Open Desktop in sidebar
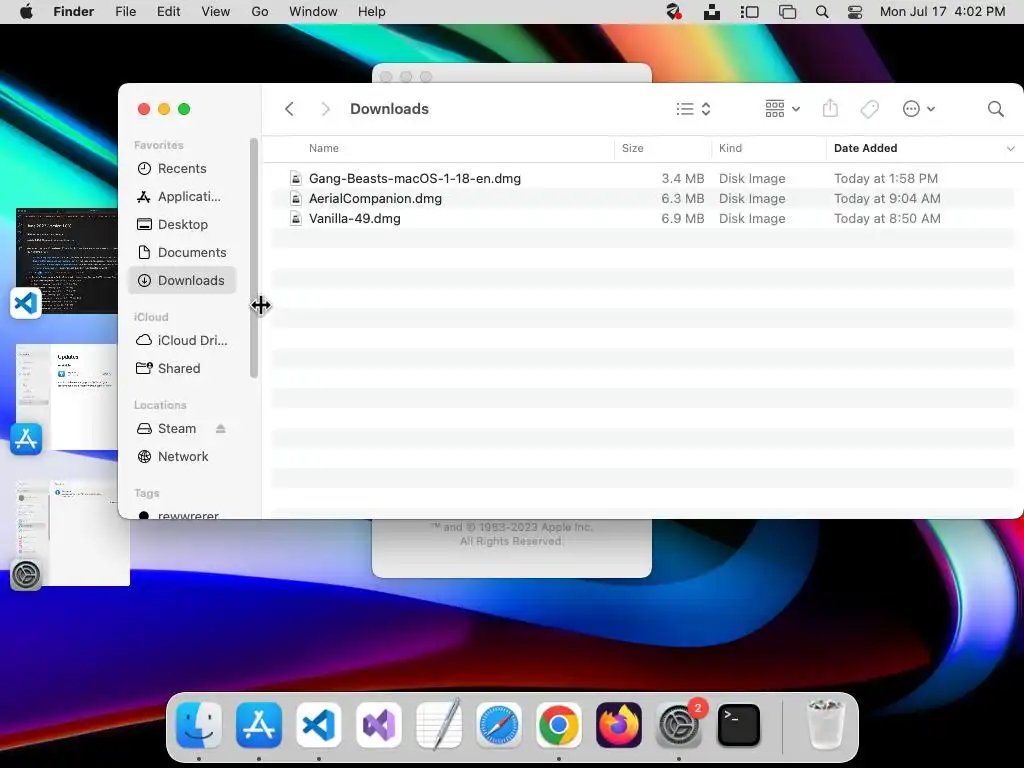The image size is (1024, 768). (x=182, y=225)
